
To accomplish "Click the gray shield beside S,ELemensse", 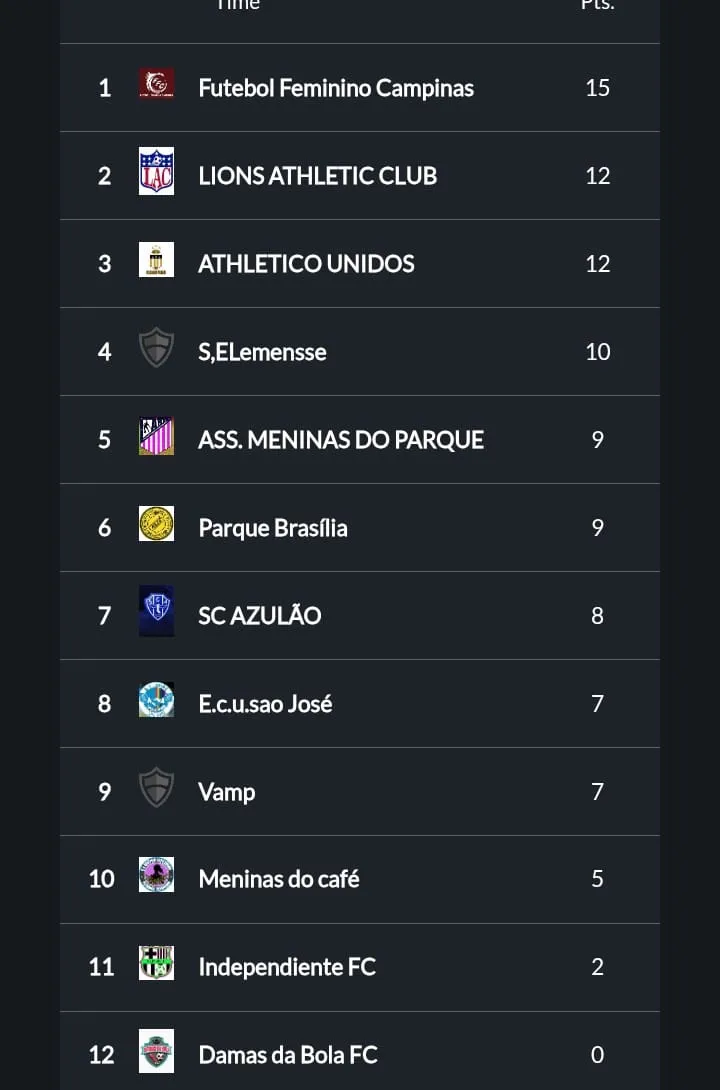I will [156, 351].
